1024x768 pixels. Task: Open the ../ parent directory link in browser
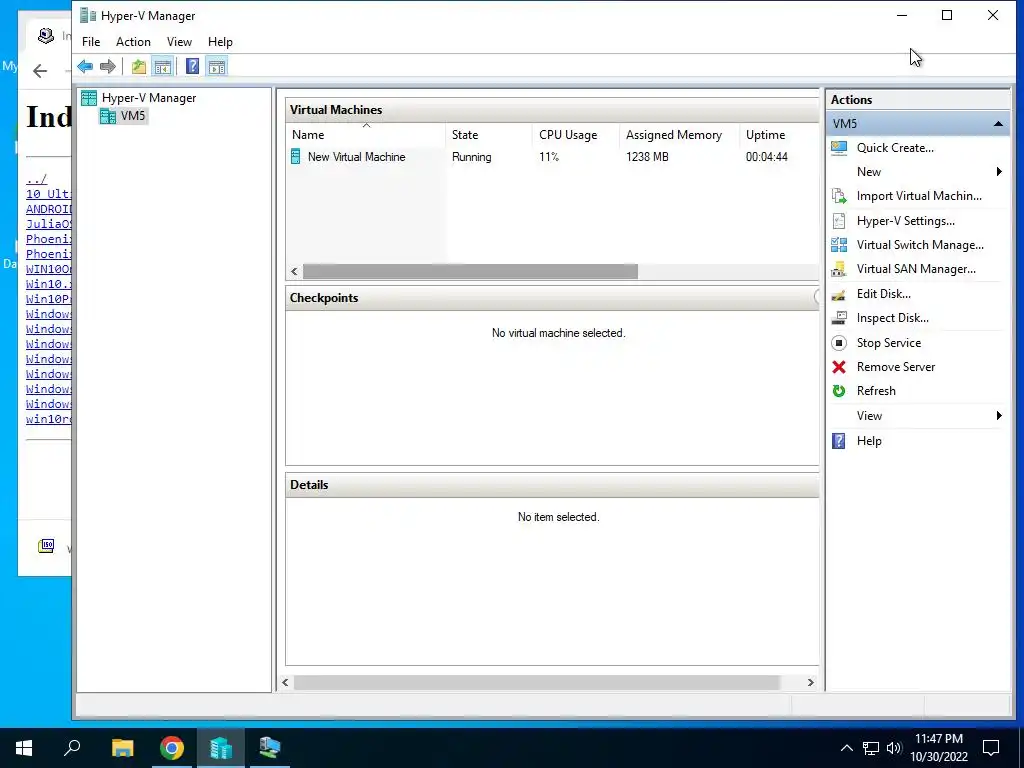(37, 179)
